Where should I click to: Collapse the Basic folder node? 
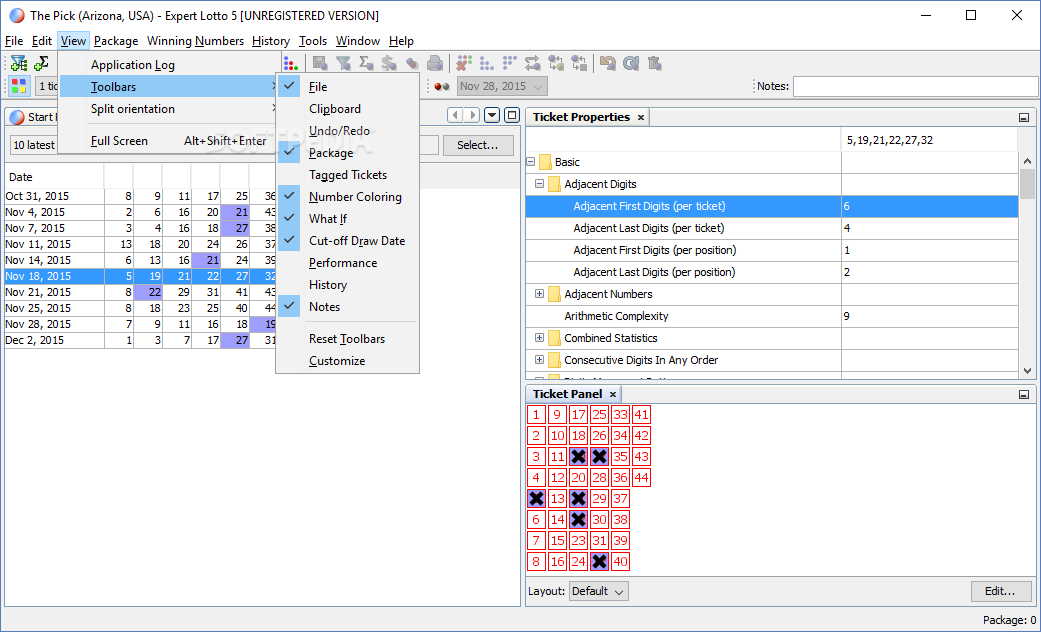coord(531,162)
